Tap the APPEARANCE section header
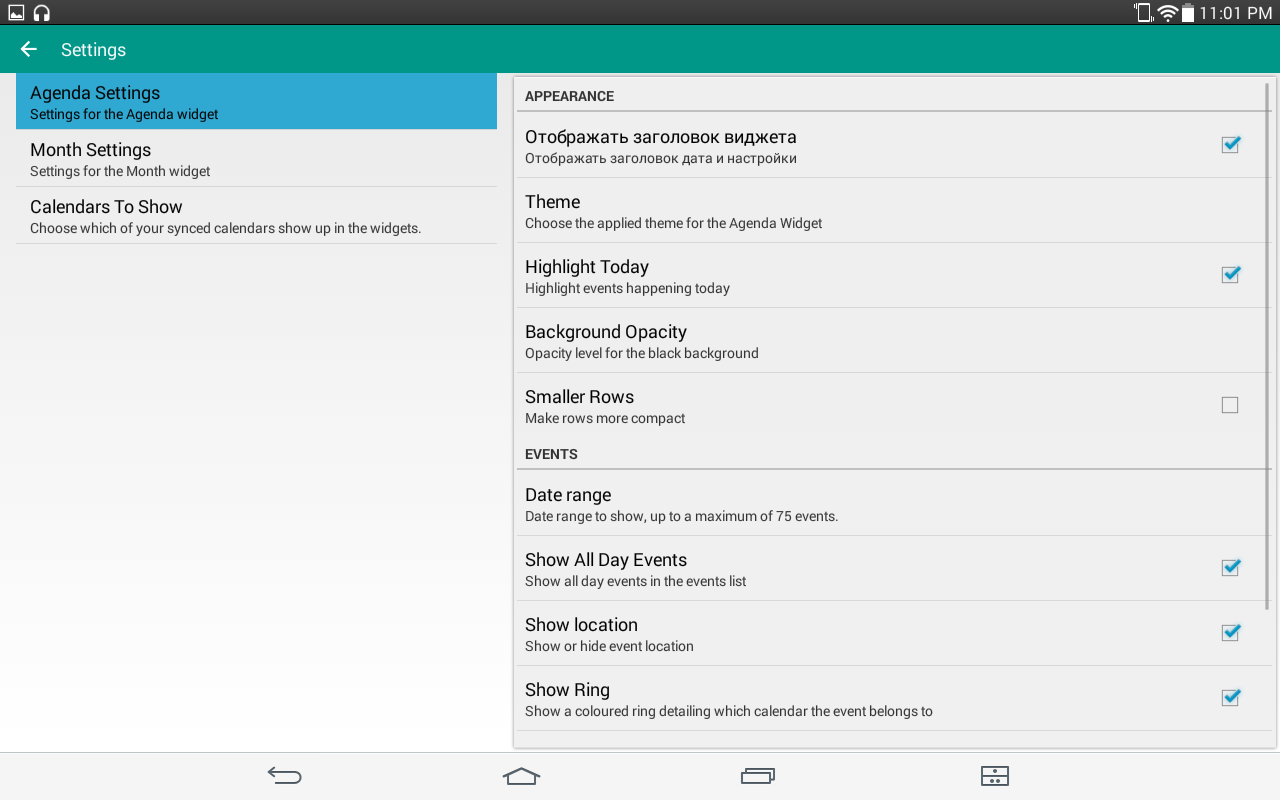This screenshot has height=800, width=1280. pos(569,96)
